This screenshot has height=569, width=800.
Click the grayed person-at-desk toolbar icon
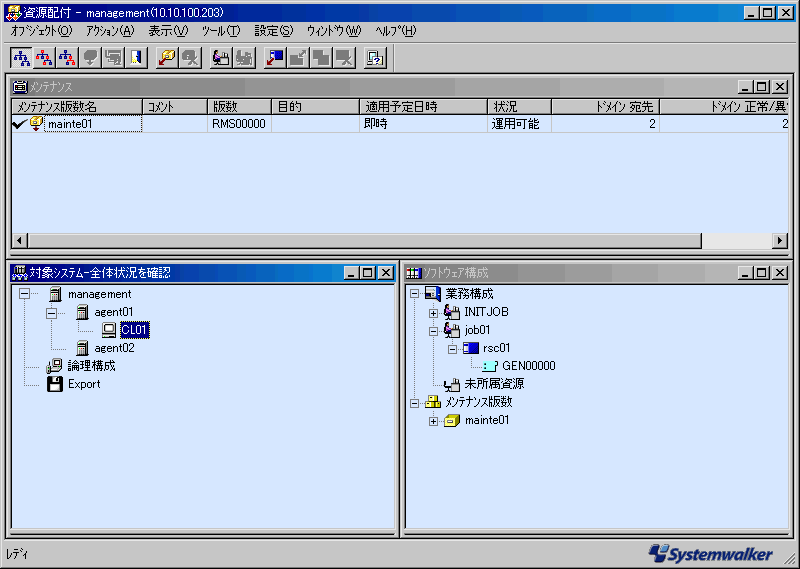click(x=244, y=58)
